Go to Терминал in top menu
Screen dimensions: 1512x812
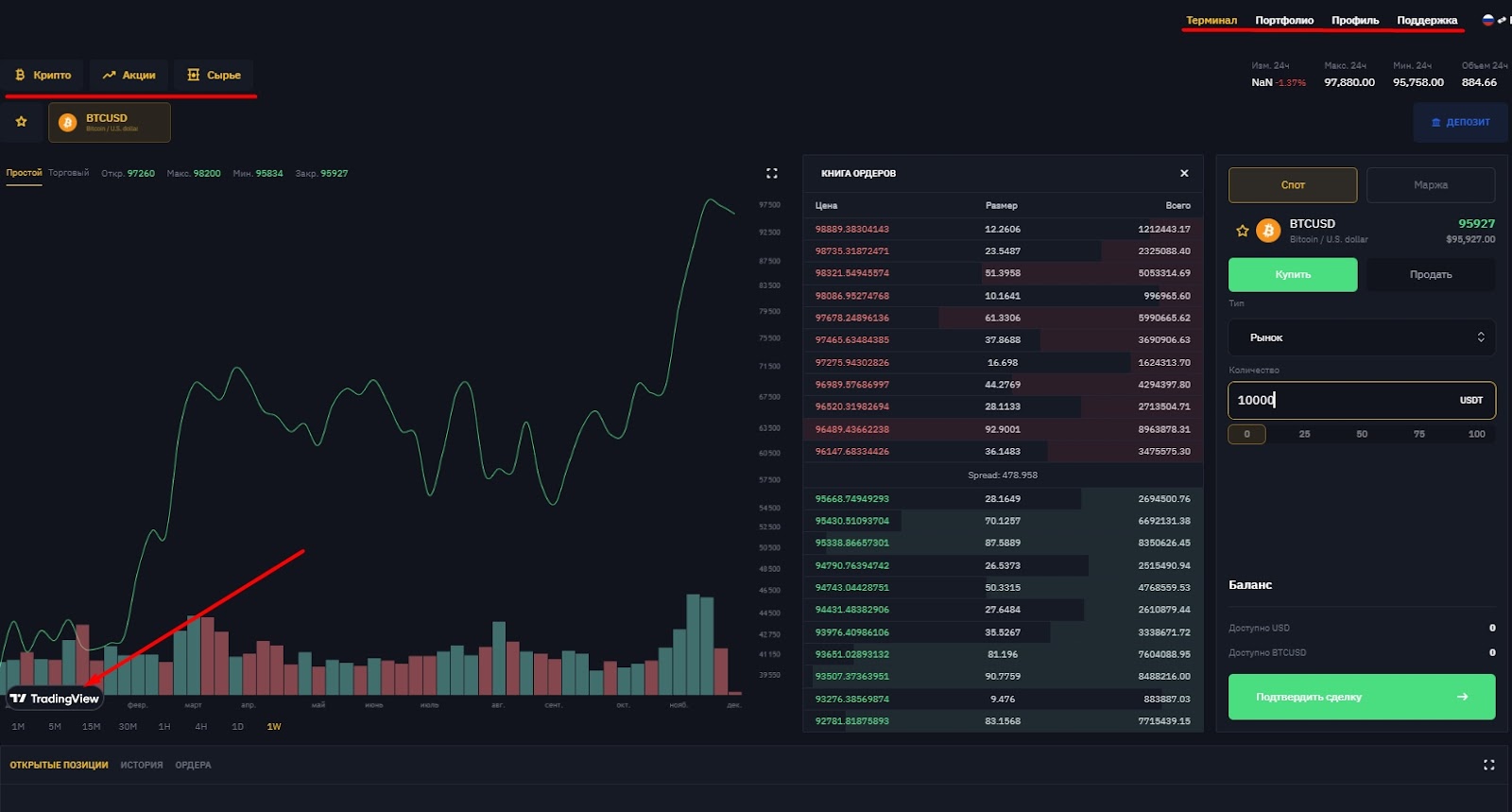pos(1211,20)
